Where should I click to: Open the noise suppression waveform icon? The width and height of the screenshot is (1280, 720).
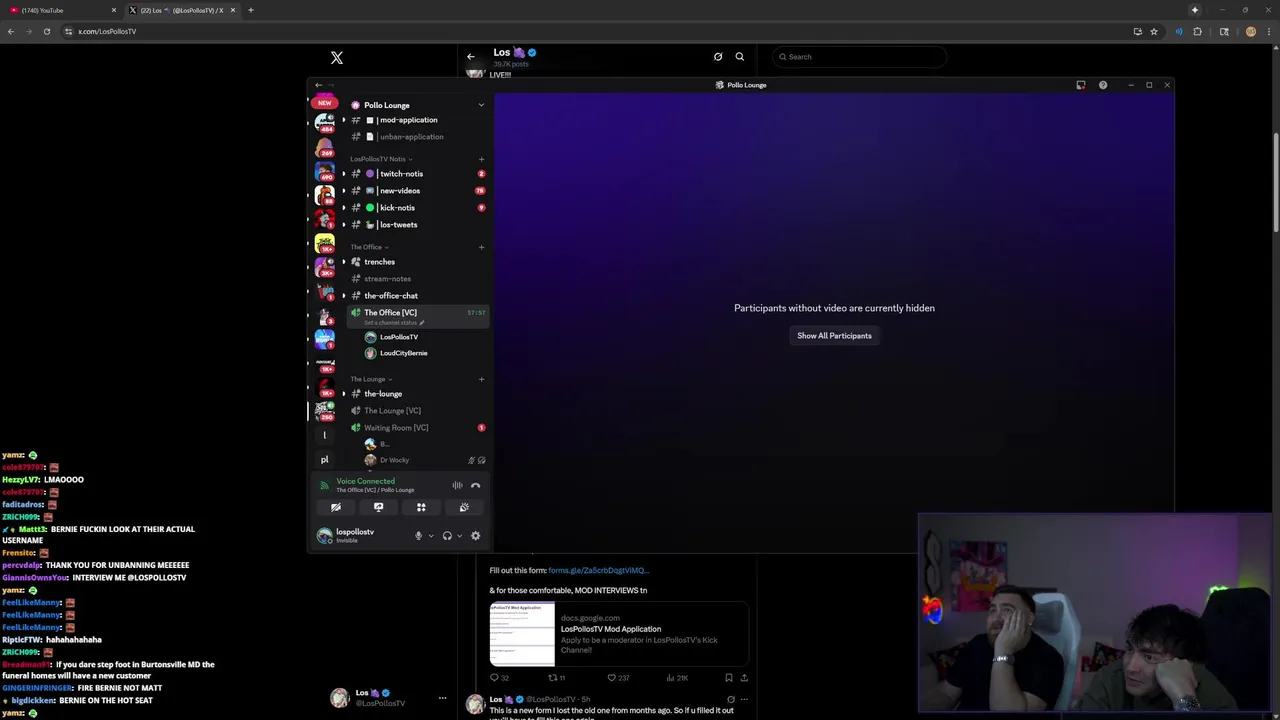tap(457, 485)
